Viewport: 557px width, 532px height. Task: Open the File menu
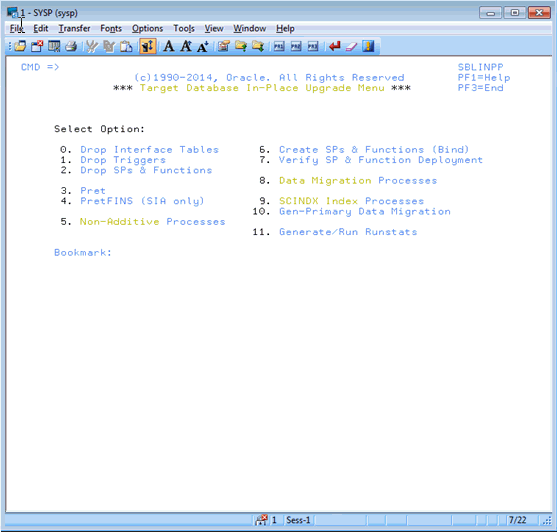click(x=17, y=28)
